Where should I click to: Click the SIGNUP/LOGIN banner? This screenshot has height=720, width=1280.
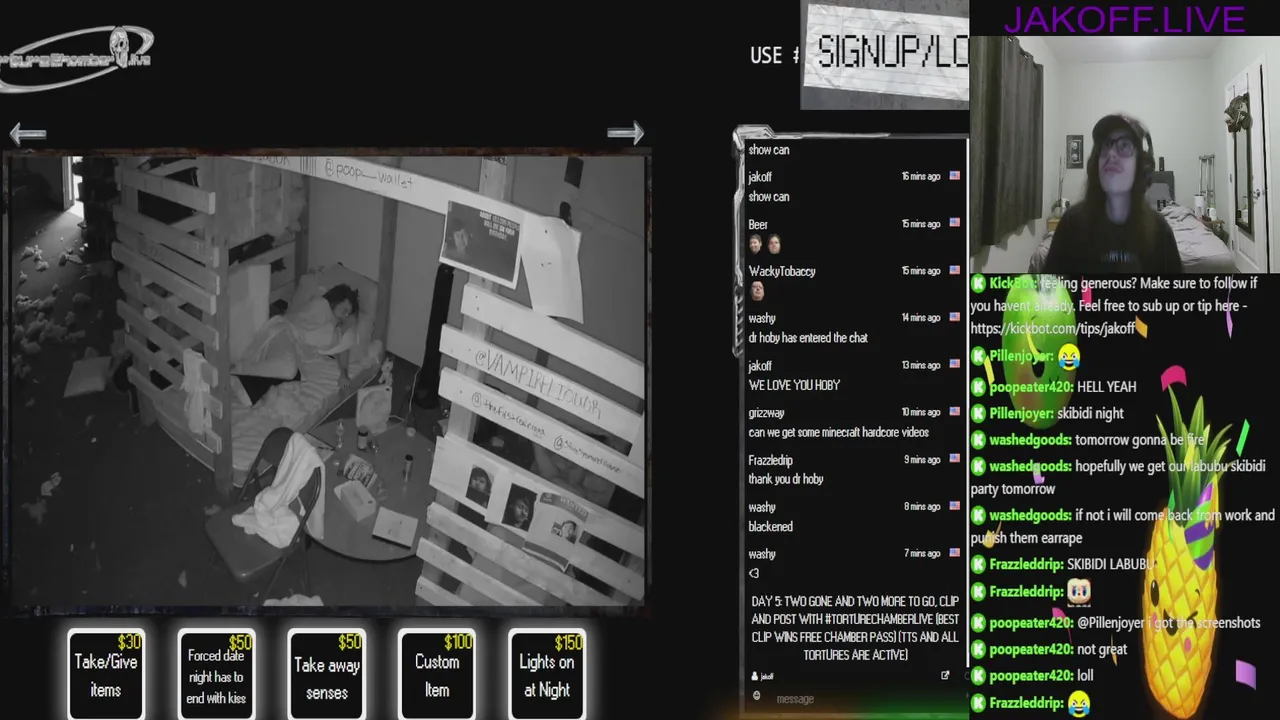pos(886,54)
